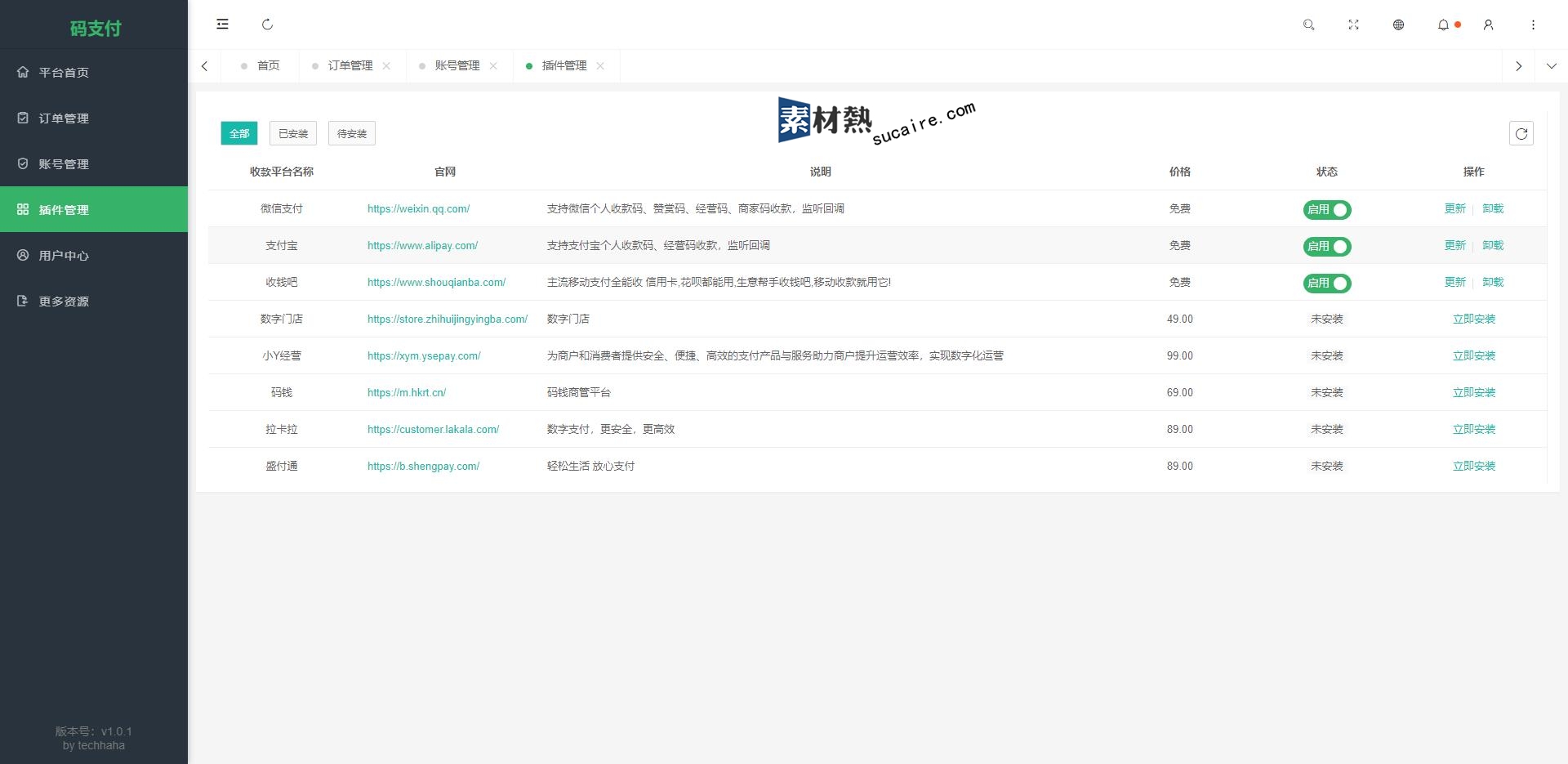
Task: Switch to the 订单管理 tab
Action: point(350,65)
